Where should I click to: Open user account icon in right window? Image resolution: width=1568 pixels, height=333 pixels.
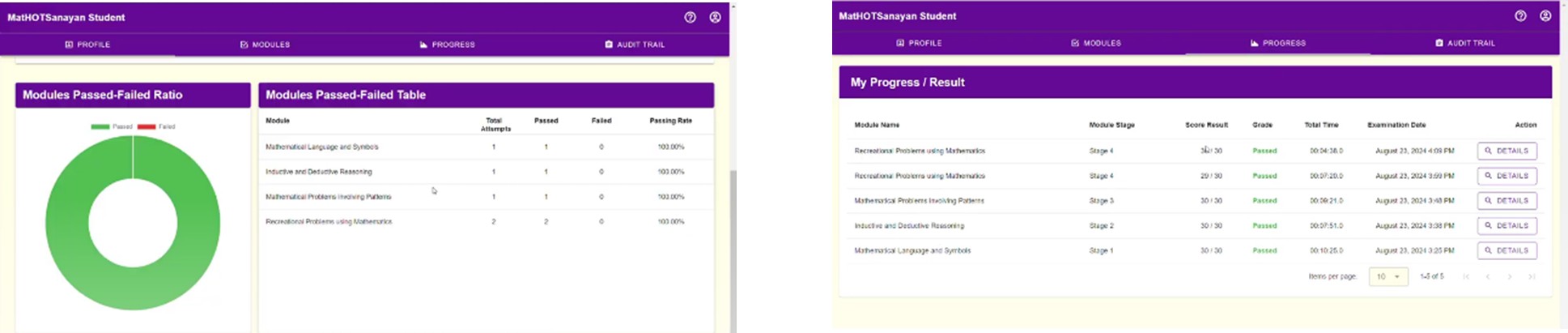1545,16
